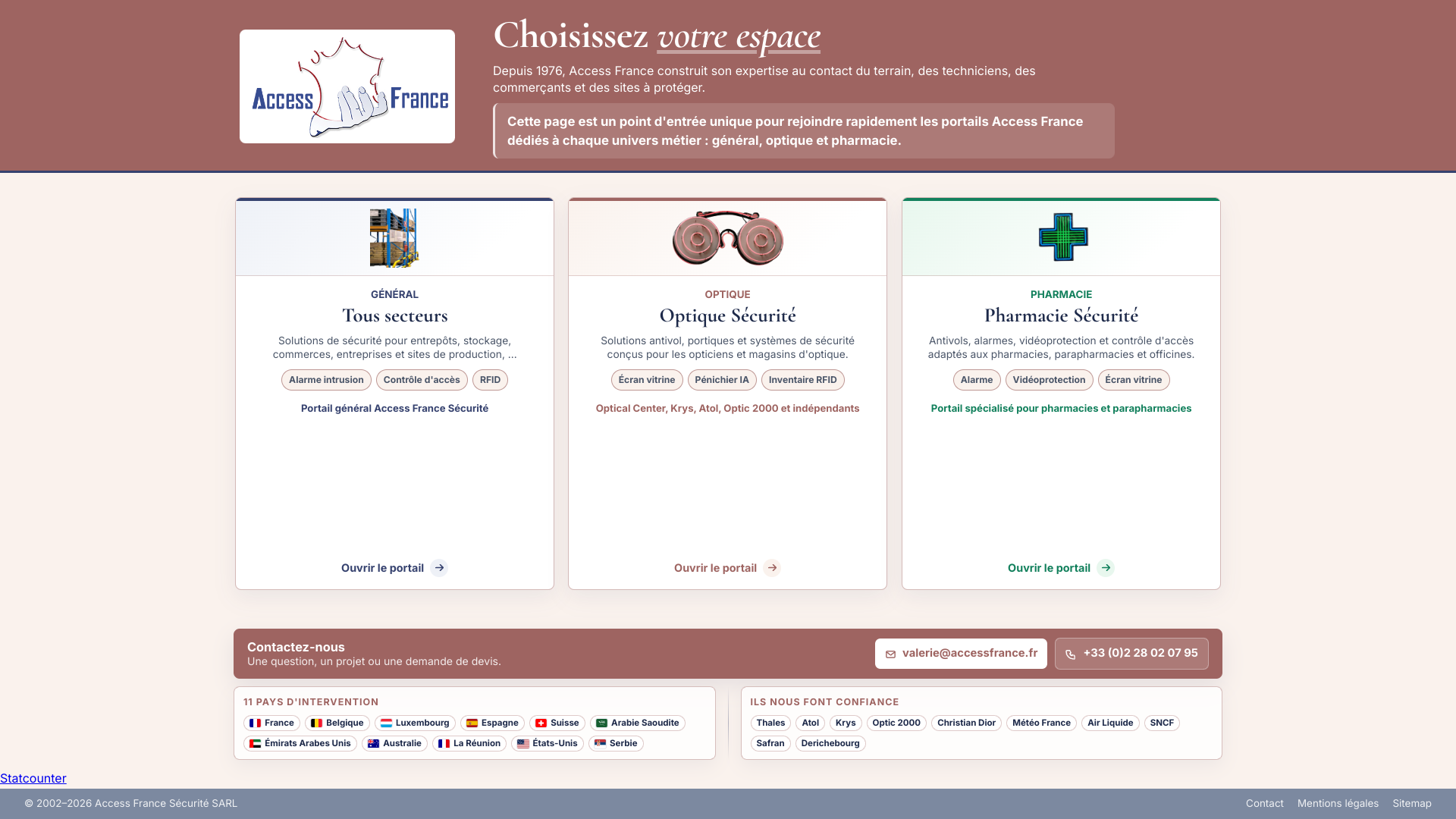Click the Émirats Arabes Unis country chip
Image resolution: width=1456 pixels, height=819 pixels.
[300, 744]
